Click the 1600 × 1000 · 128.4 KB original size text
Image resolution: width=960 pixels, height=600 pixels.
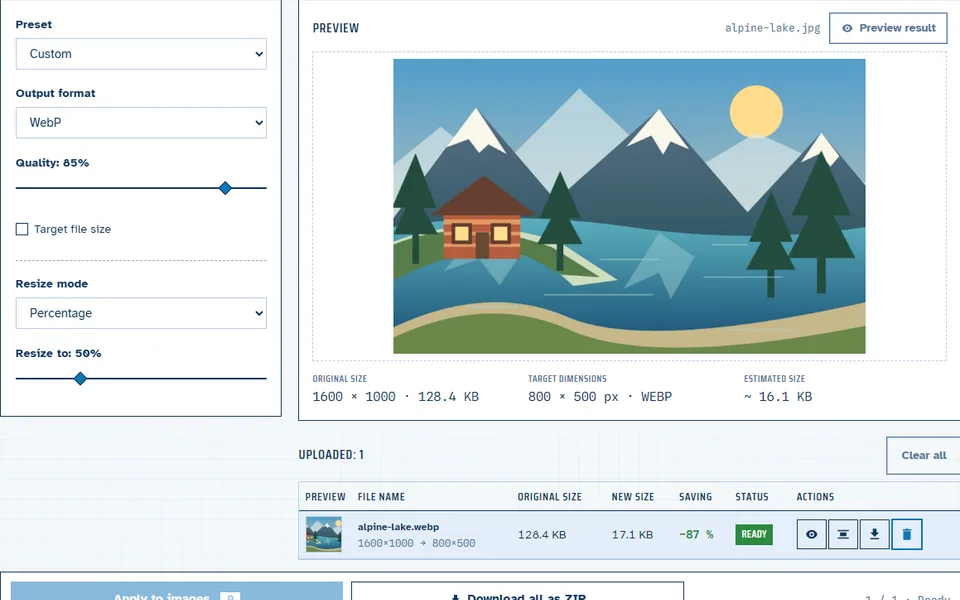pos(396,397)
